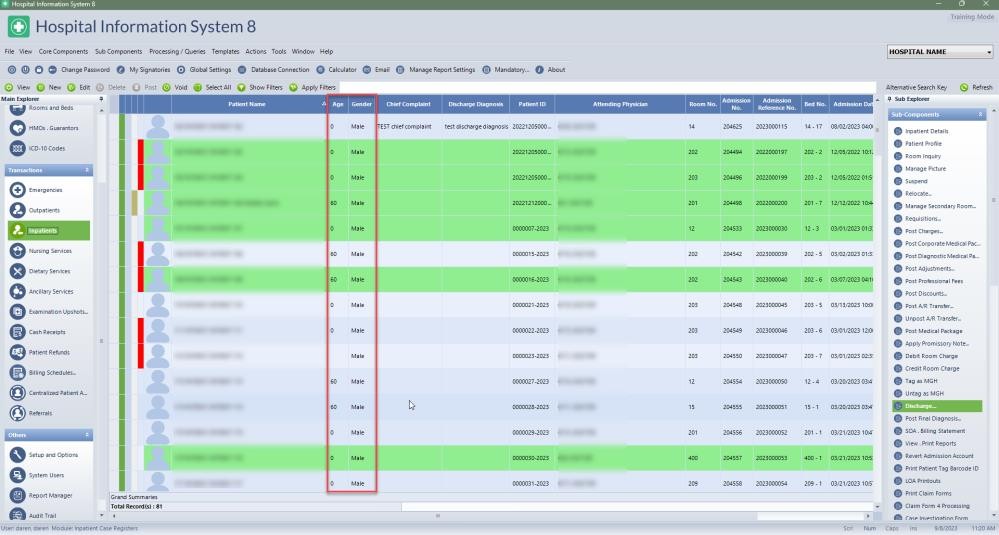
Task: Collapse the Transactions section header
Action: tap(87, 170)
